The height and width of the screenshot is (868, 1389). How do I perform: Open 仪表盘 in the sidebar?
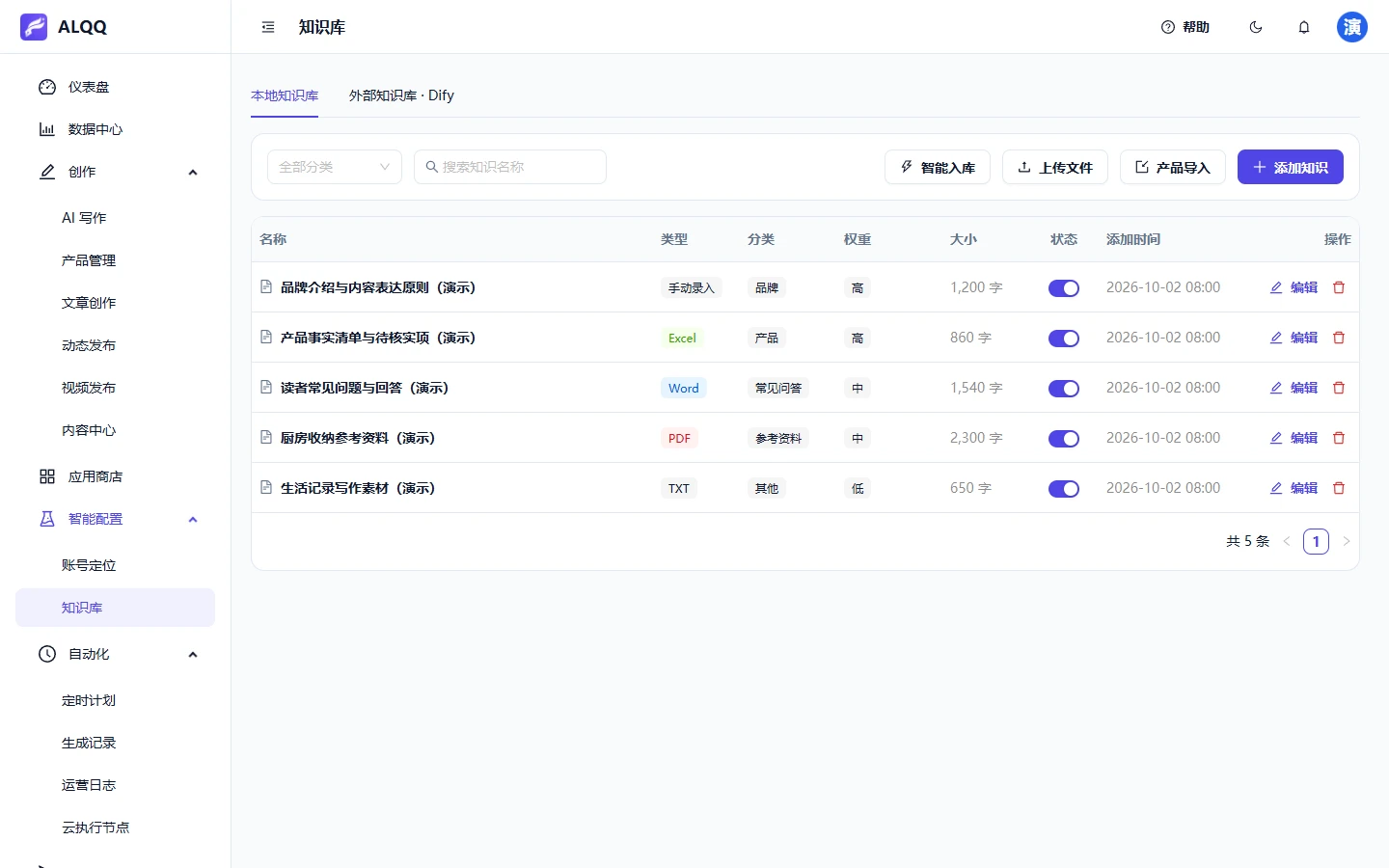(x=115, y=87)
